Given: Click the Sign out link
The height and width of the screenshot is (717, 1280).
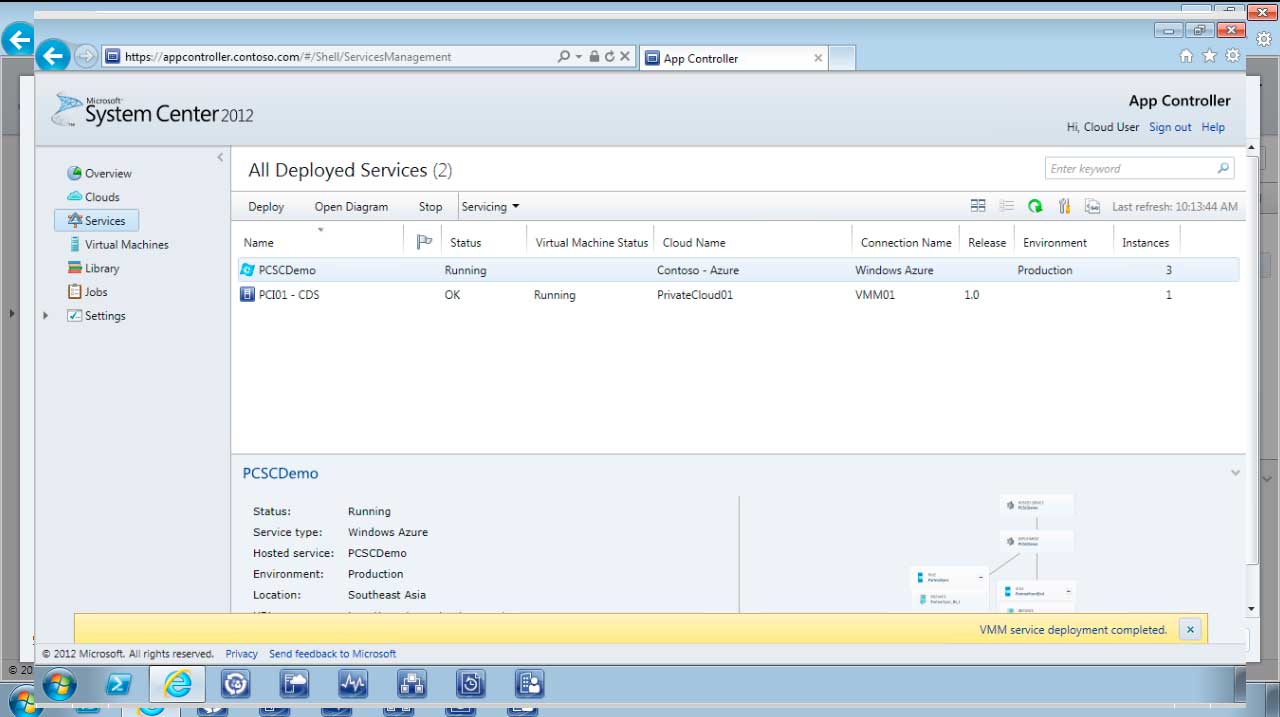Looking at the screenshot, I should point(1170,127).
